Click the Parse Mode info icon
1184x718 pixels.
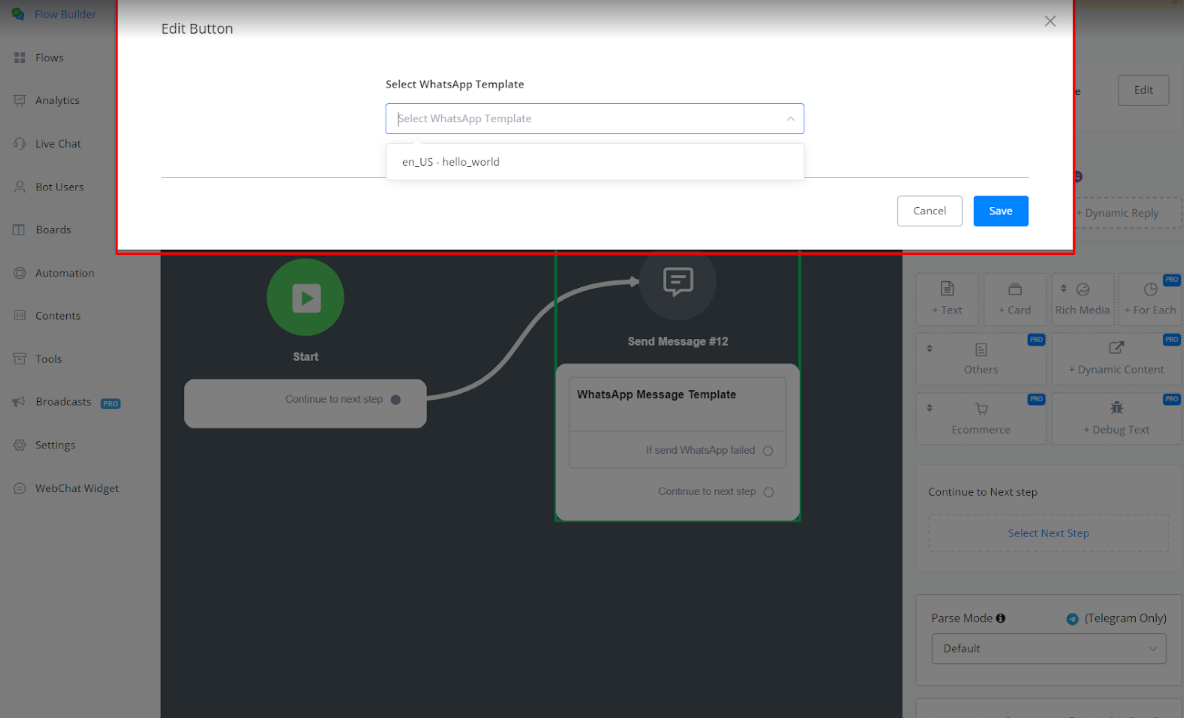click(1001, 618)
